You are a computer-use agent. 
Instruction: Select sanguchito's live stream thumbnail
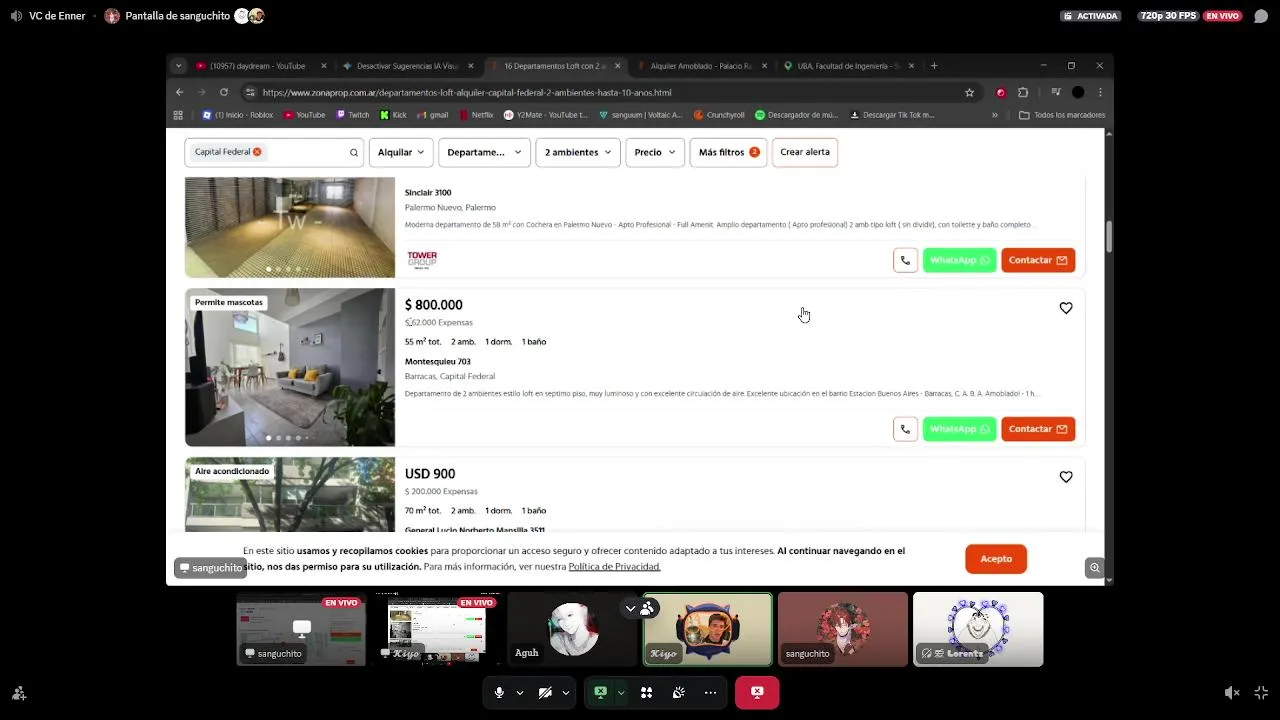[x=301, y=629]
